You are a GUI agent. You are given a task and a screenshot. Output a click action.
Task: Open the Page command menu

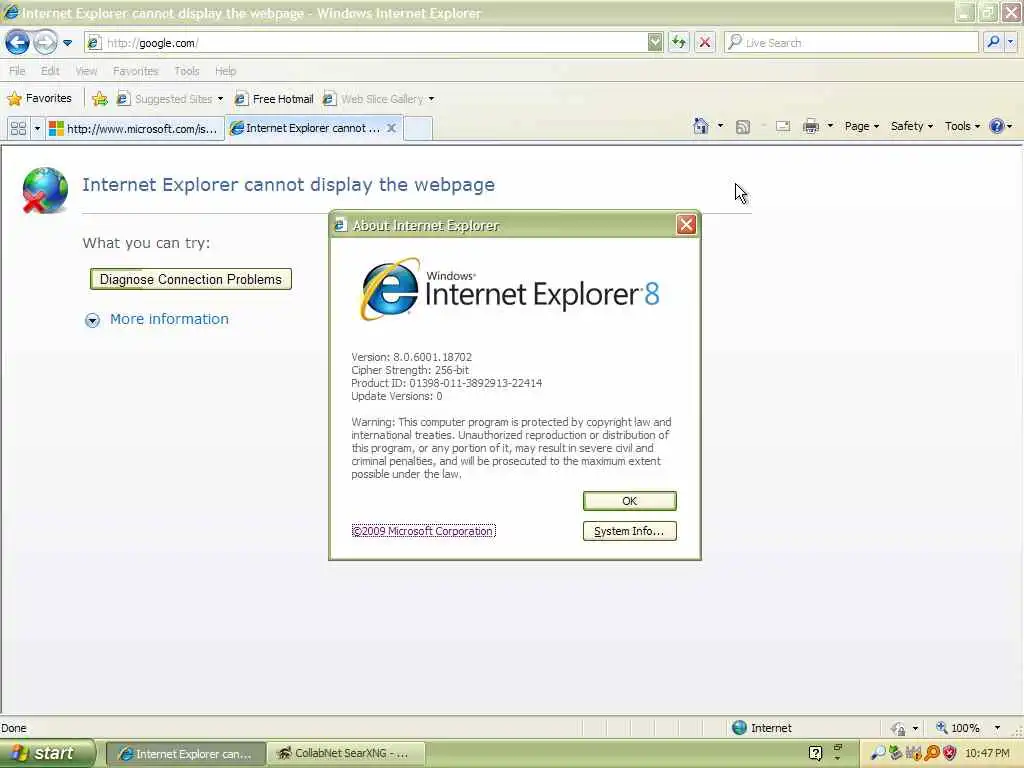click(861, 126)
